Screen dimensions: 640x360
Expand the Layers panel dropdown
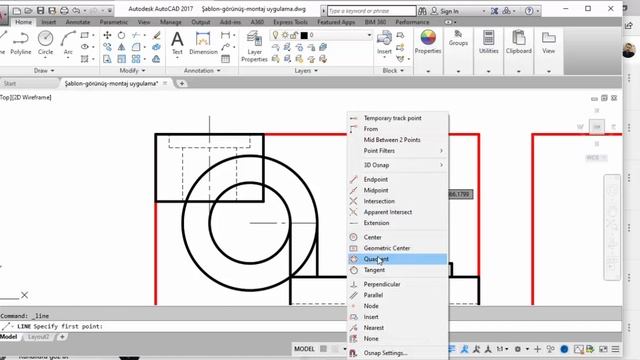pyautogui.click(x=306, y=71)
